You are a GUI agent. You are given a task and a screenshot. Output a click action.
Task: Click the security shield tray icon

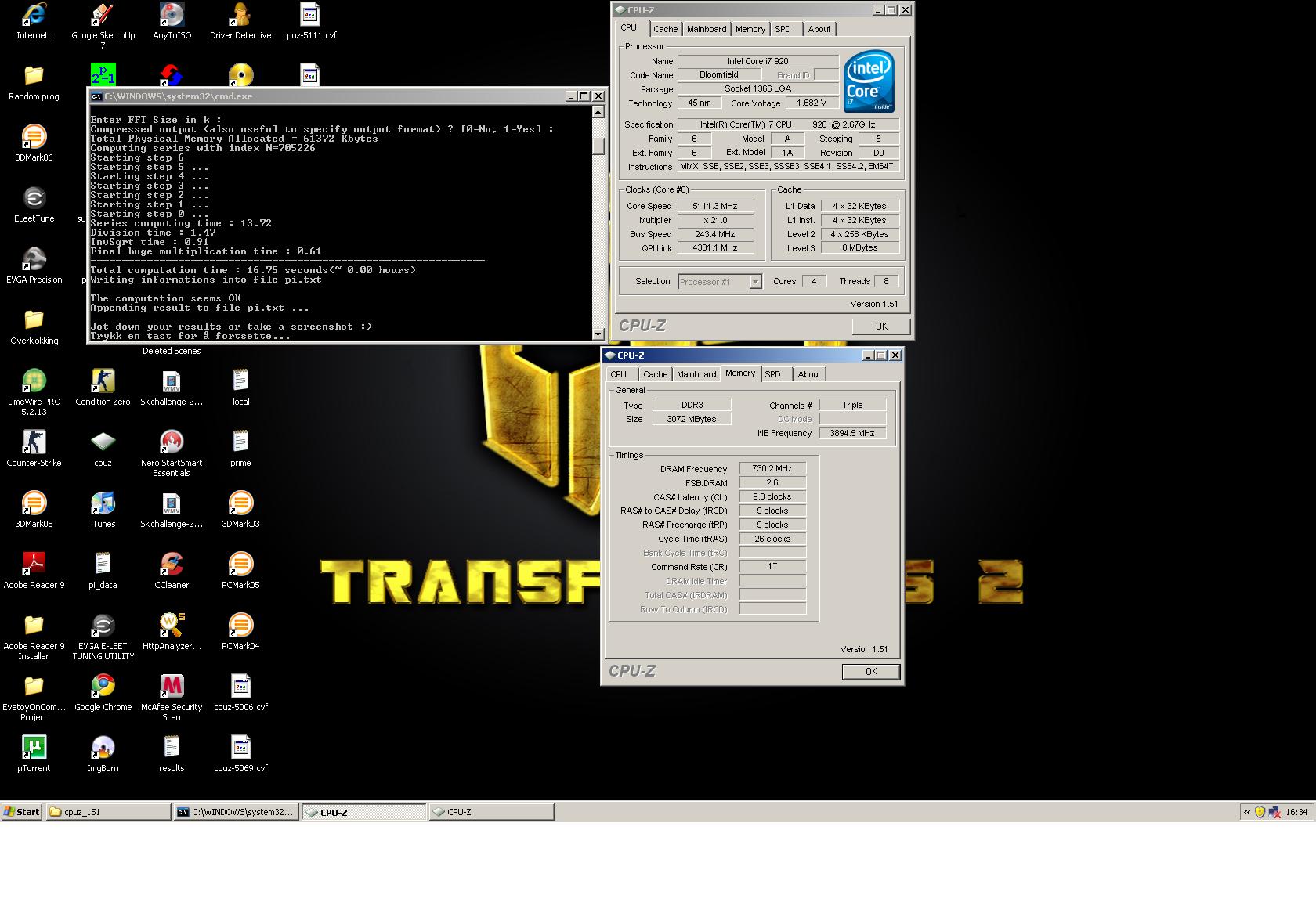(1260, 812)
